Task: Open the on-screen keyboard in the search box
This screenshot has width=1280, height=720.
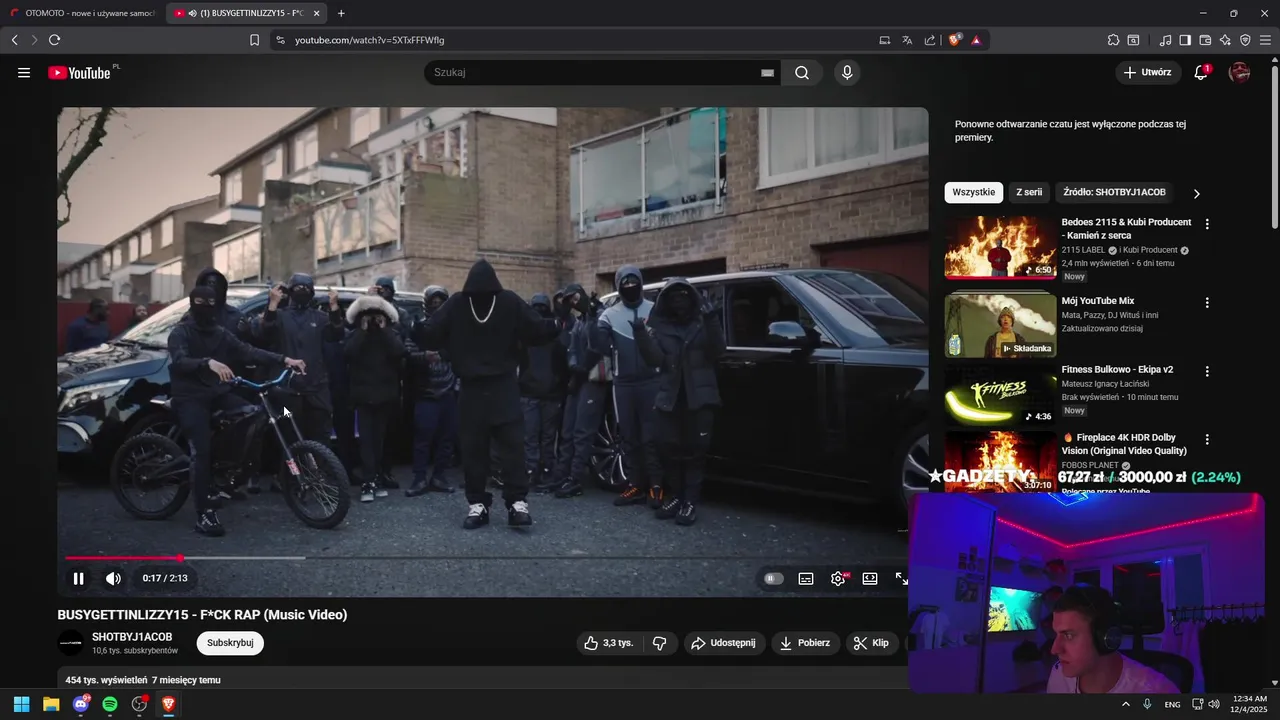Action: [768, 73]
